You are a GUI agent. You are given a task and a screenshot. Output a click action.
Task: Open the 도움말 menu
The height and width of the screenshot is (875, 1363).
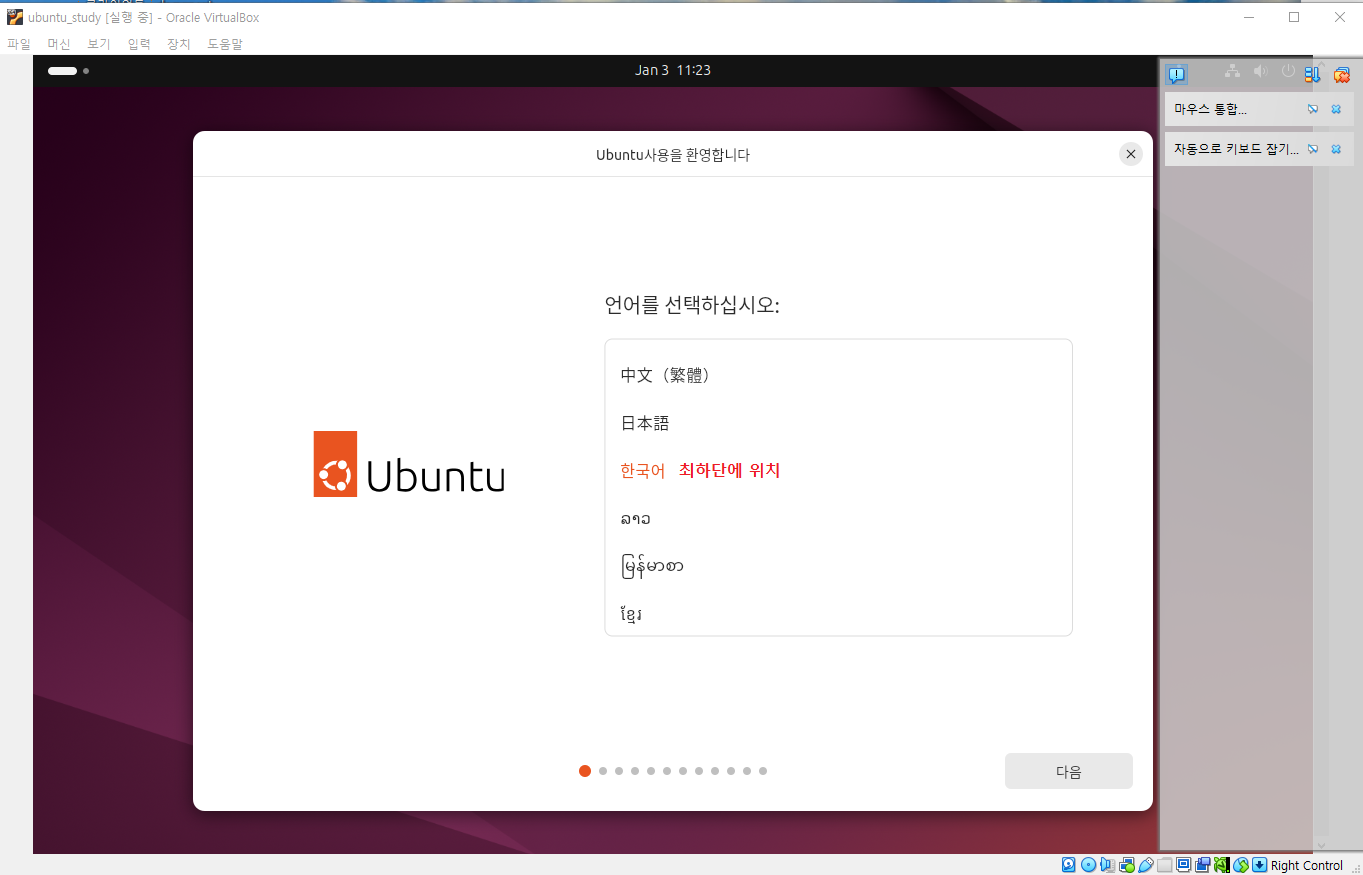(x=225, y=44)
